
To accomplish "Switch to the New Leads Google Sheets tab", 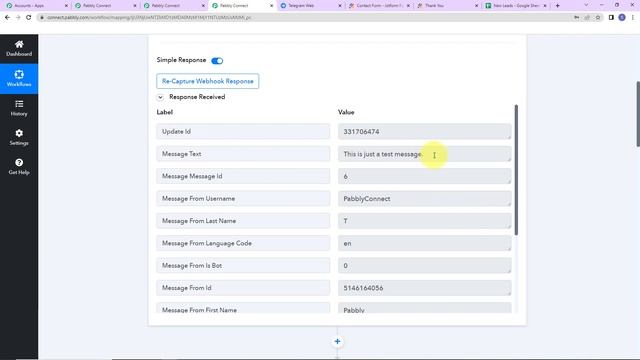I will click(516, 6).
